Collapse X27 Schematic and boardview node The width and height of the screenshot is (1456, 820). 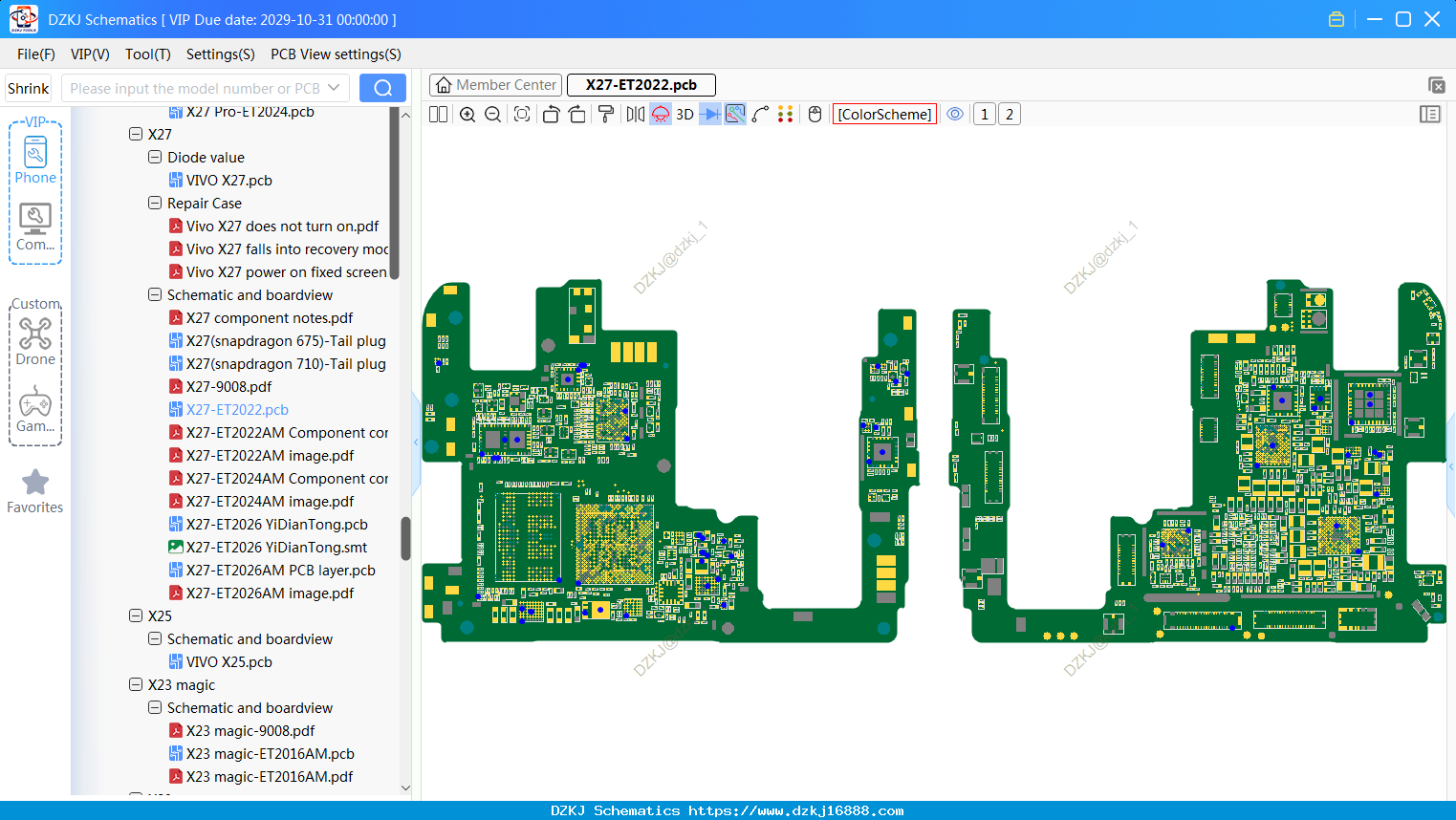click(155, 295)
